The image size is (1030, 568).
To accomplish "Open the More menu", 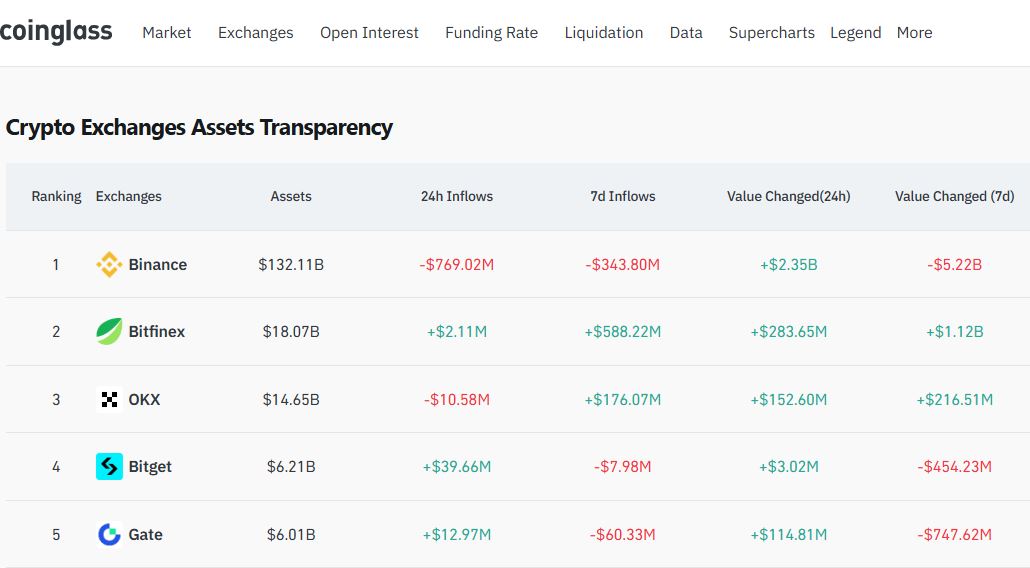I will click(x=914, y=33).
